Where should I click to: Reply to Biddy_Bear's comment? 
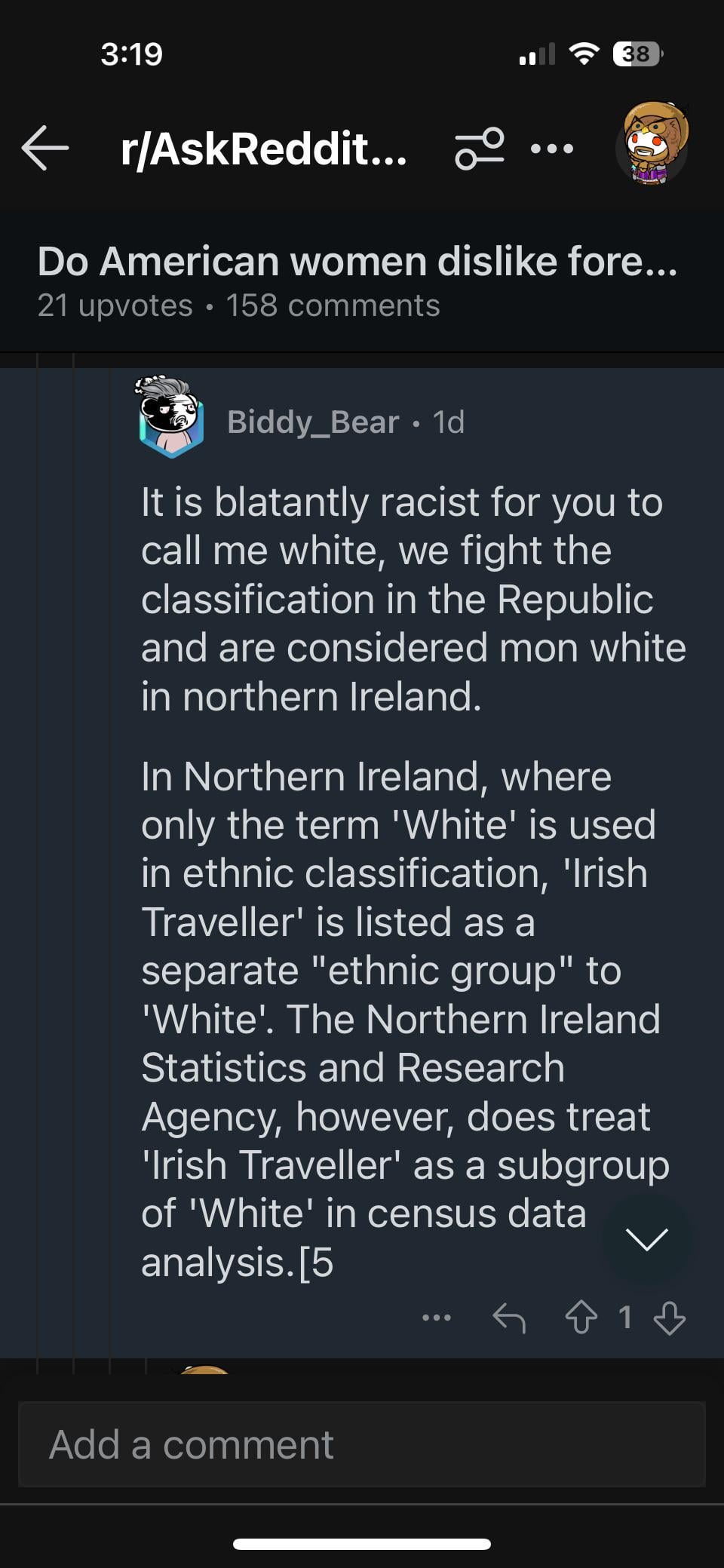pyautogui.click(x=509, y=1318)
